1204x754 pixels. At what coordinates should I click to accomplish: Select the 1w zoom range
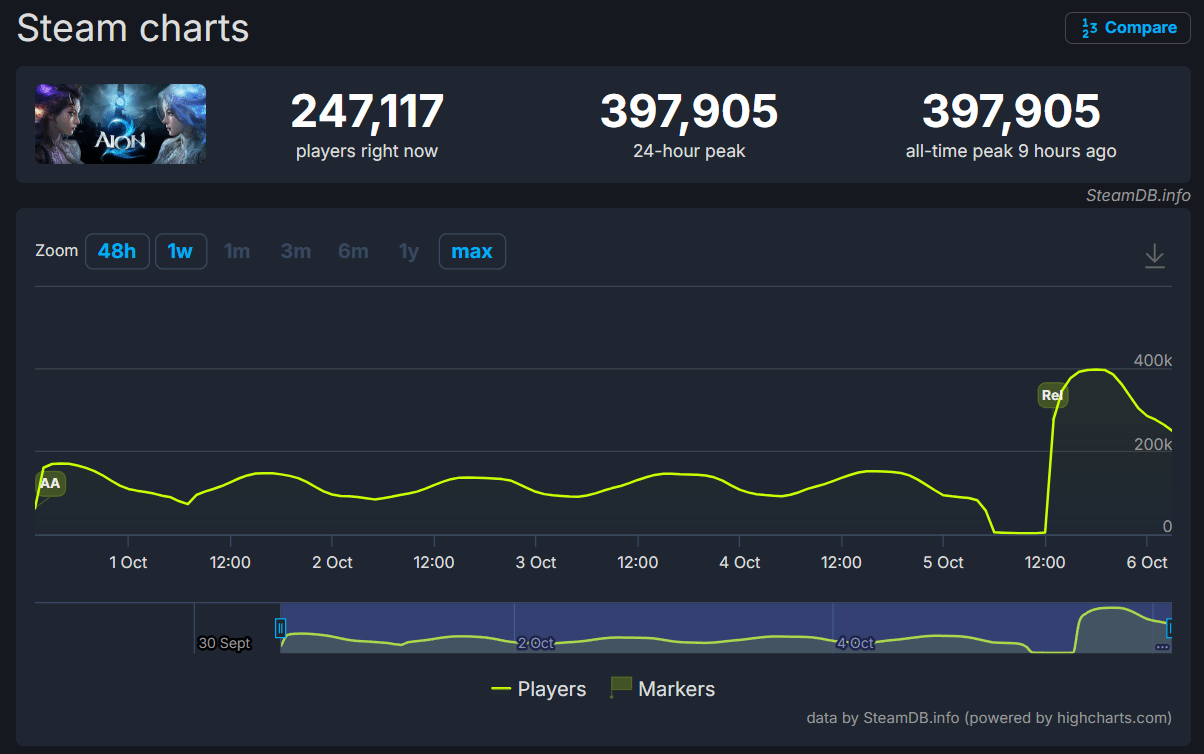click(x=181, y=251)
